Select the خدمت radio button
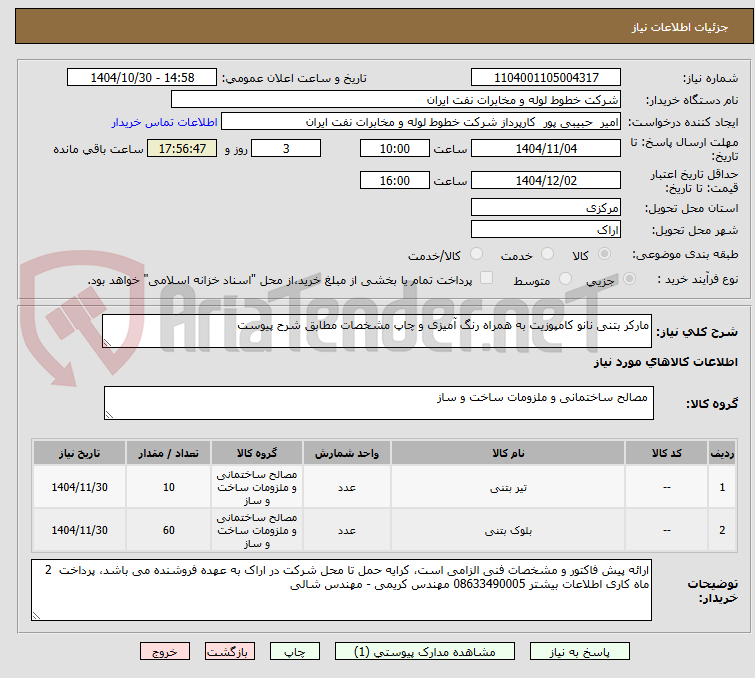This screenshot has height=678, width=755. [547, 254]
